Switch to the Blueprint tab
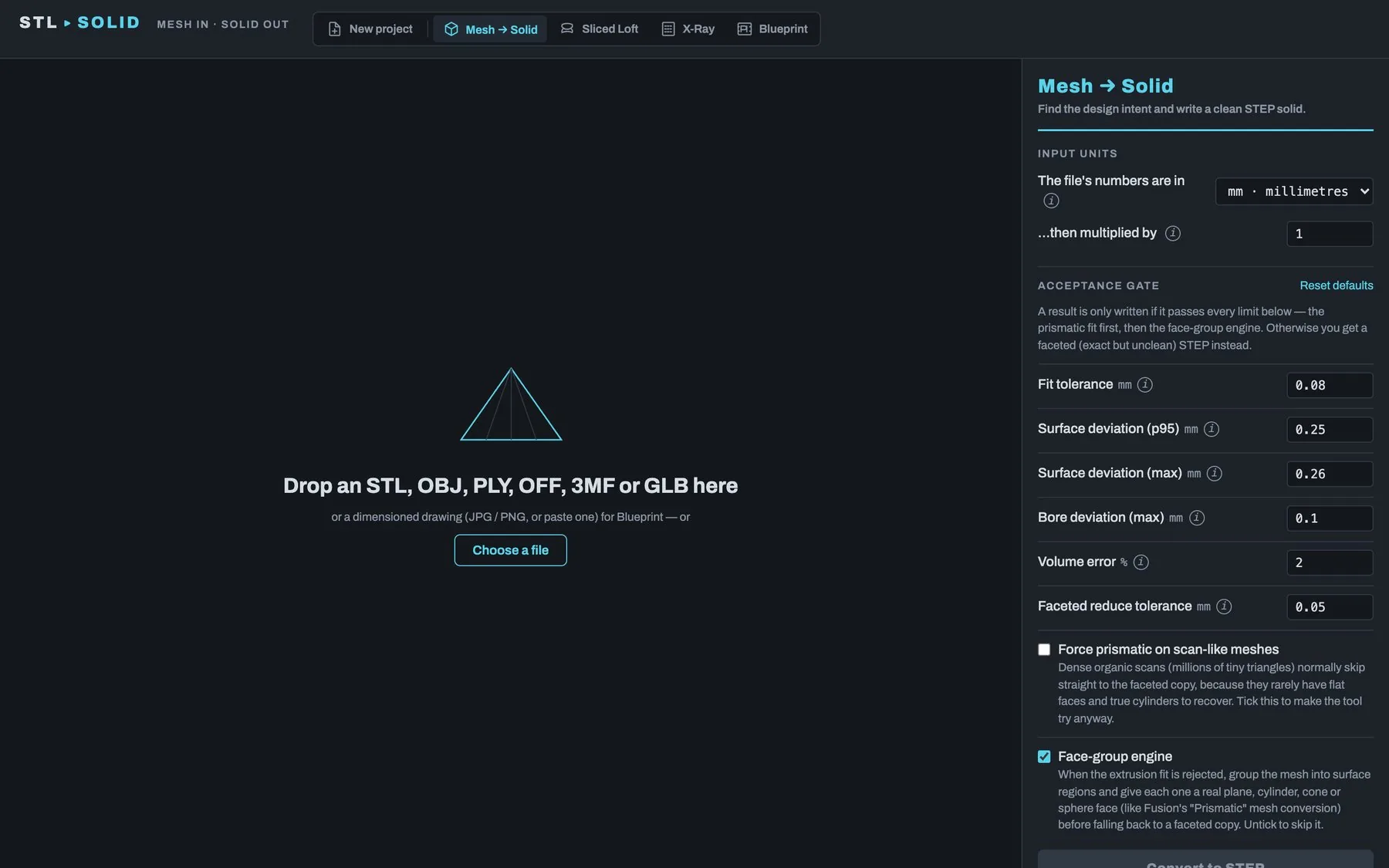The height and width of the screenshot is (868, 1389). tap(772, 29)
